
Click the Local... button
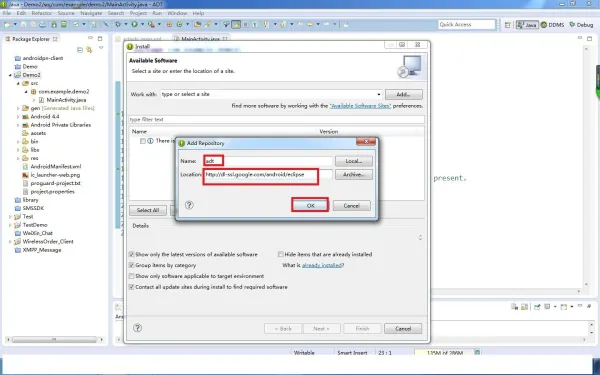click(354, 161)
